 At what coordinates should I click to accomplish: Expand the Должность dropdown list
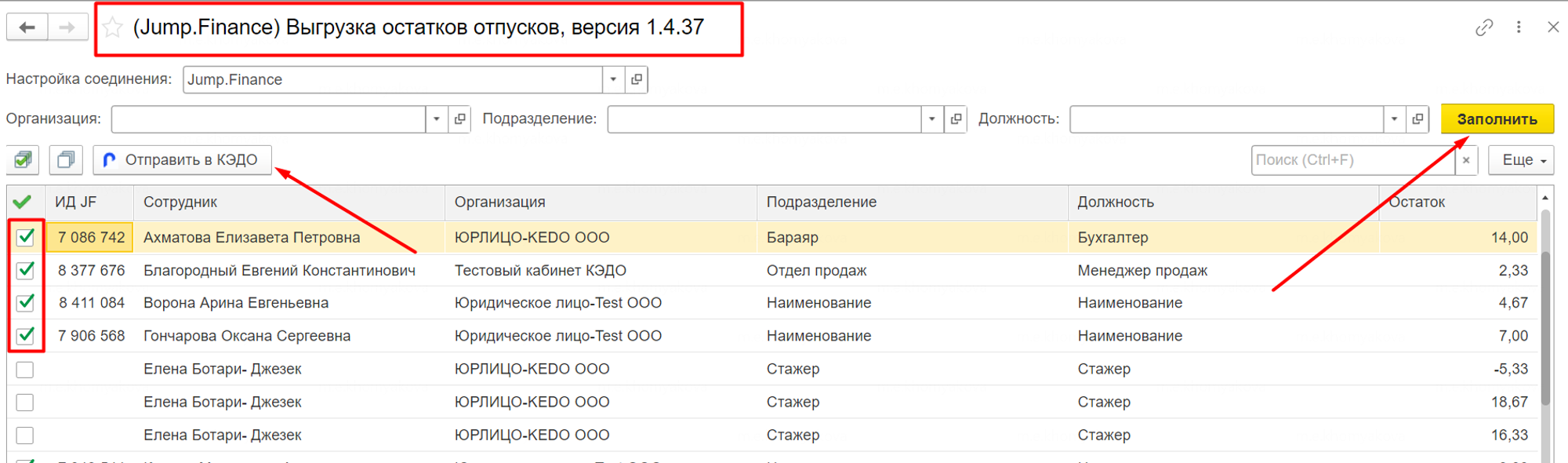pyautogui.click(x=1394, y=119)
